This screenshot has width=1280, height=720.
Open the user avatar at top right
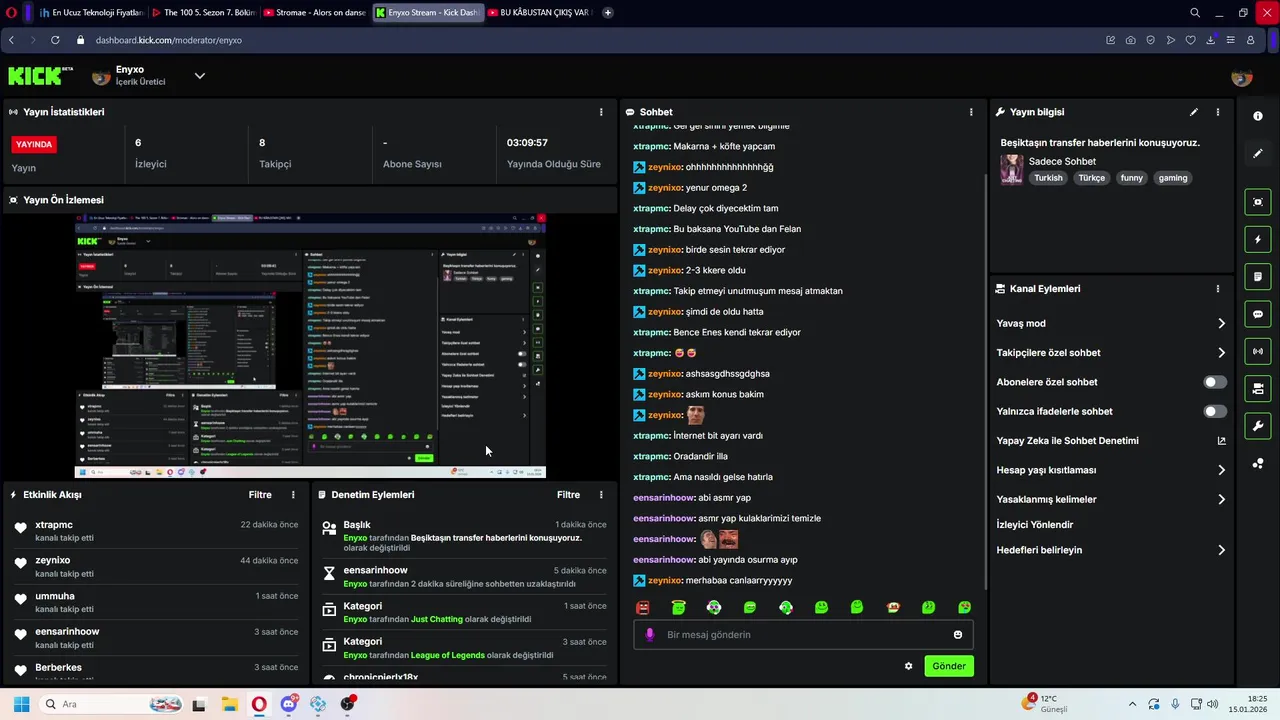pos(1242,77)
